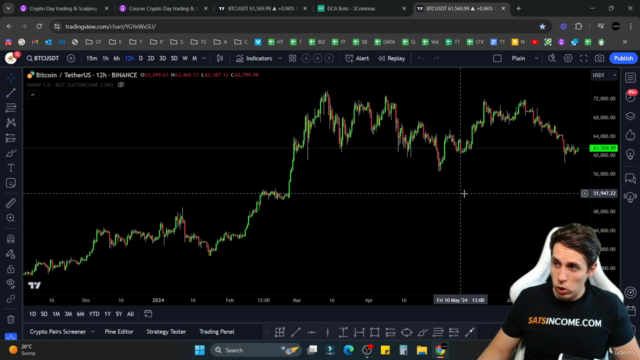Open the watchlist panel icon
The image size is (640, 360).
click(630, 78)
